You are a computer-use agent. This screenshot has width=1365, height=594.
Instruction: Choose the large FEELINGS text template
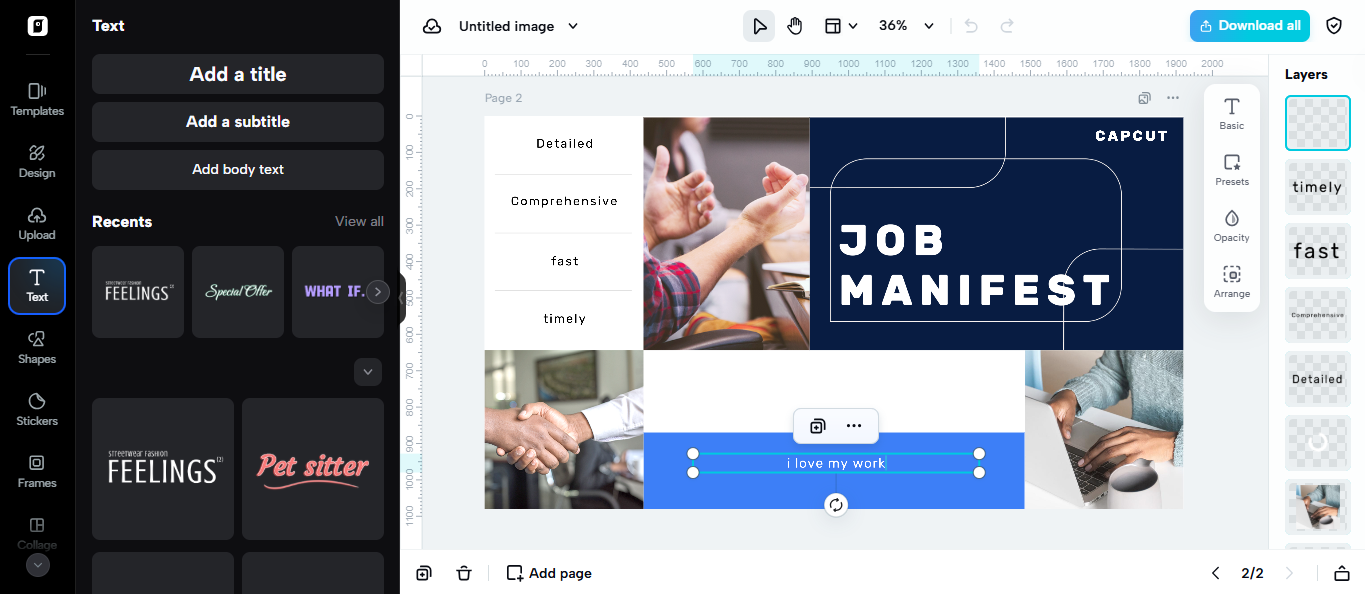click(x=163, y=469)
